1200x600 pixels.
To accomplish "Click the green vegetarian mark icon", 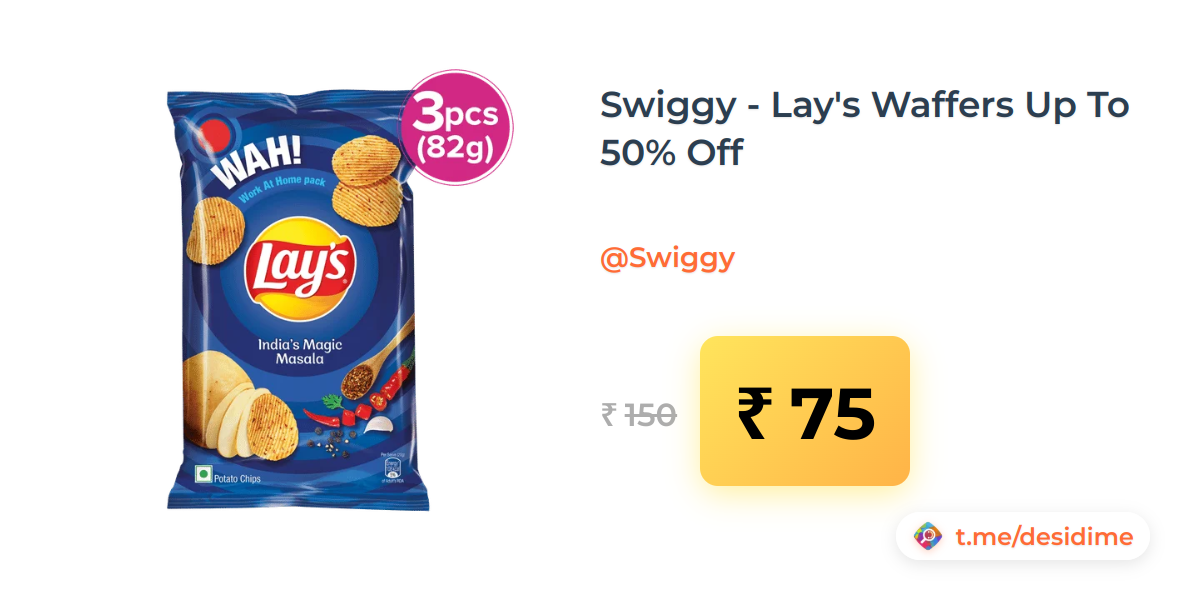I will [202, 476].
